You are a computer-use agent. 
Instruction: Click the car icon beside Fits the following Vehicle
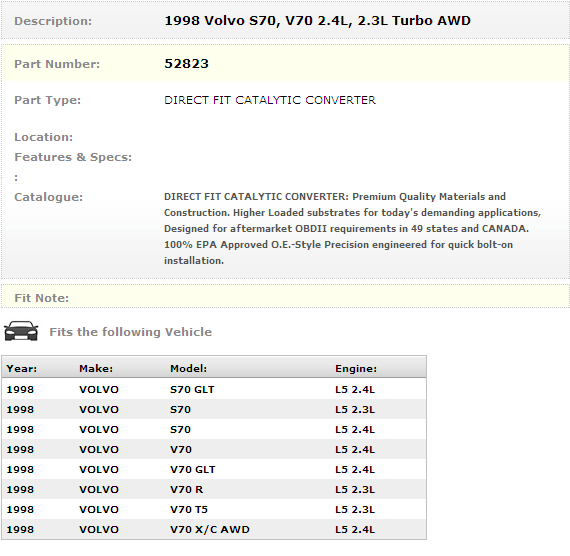click(x=21, y=331)
